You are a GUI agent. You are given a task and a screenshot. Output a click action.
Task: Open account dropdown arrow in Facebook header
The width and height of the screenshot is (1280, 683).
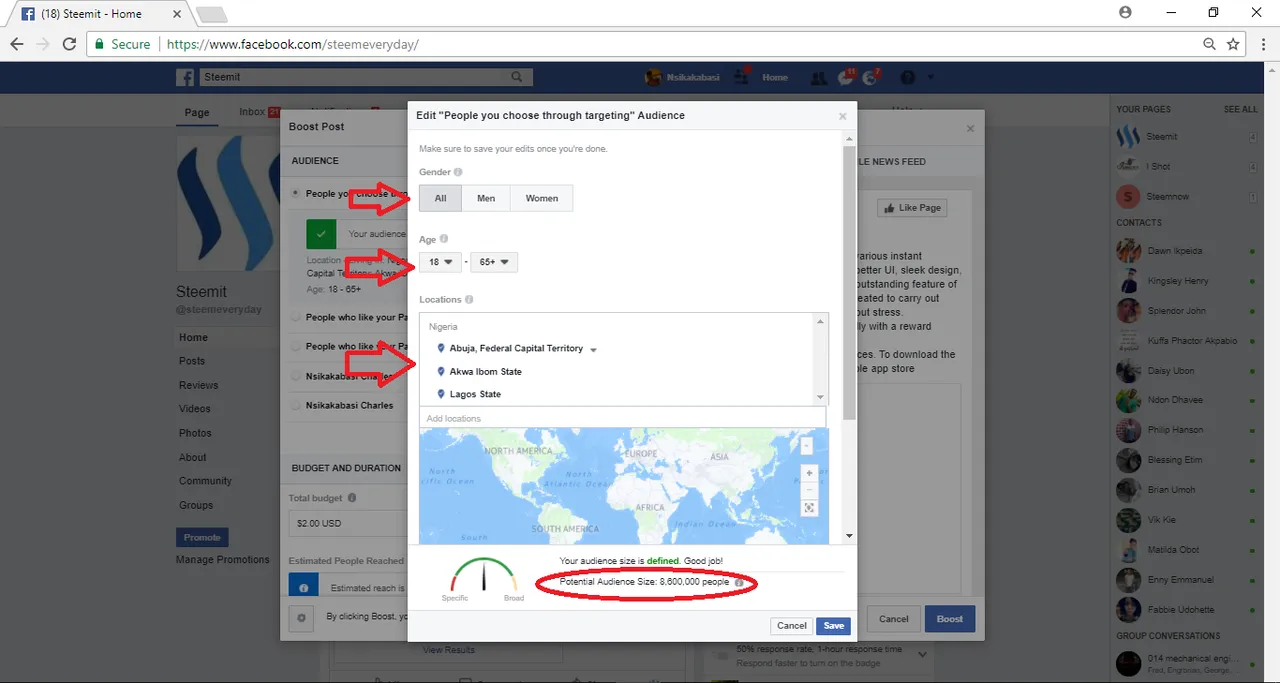[x=931, y=77]
